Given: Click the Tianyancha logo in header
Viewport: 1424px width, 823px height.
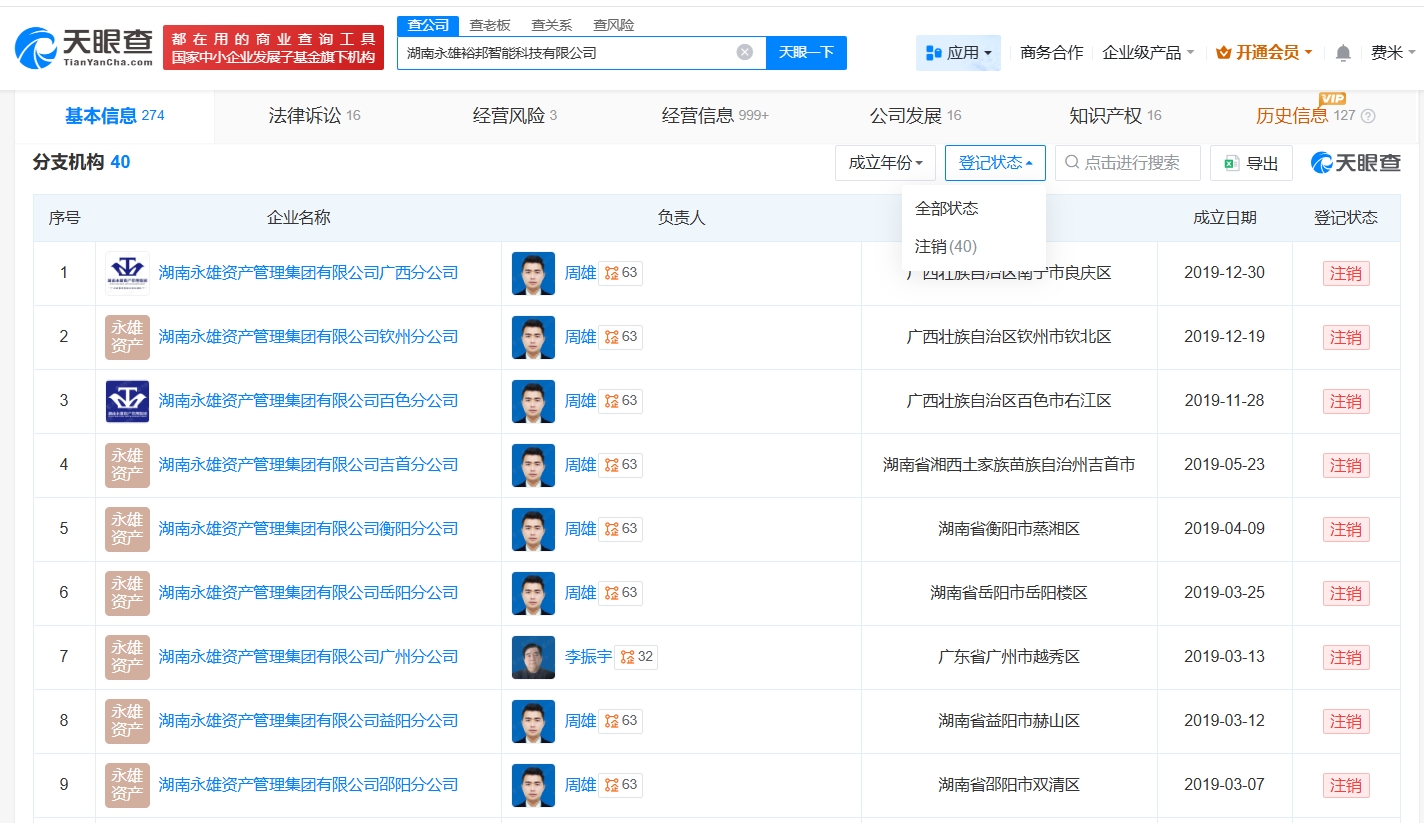Looking at the screenshot, I should [84, 46].
